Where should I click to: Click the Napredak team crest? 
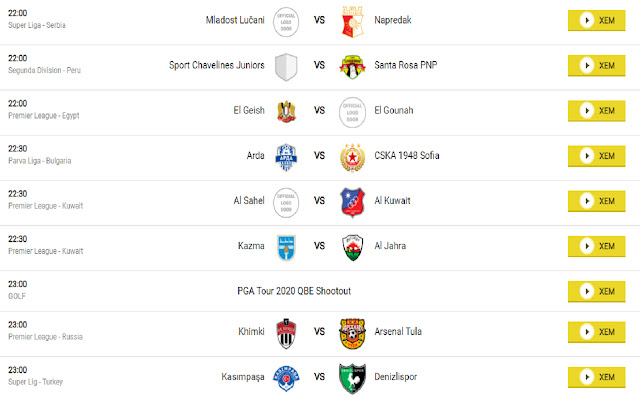(352, 22)
